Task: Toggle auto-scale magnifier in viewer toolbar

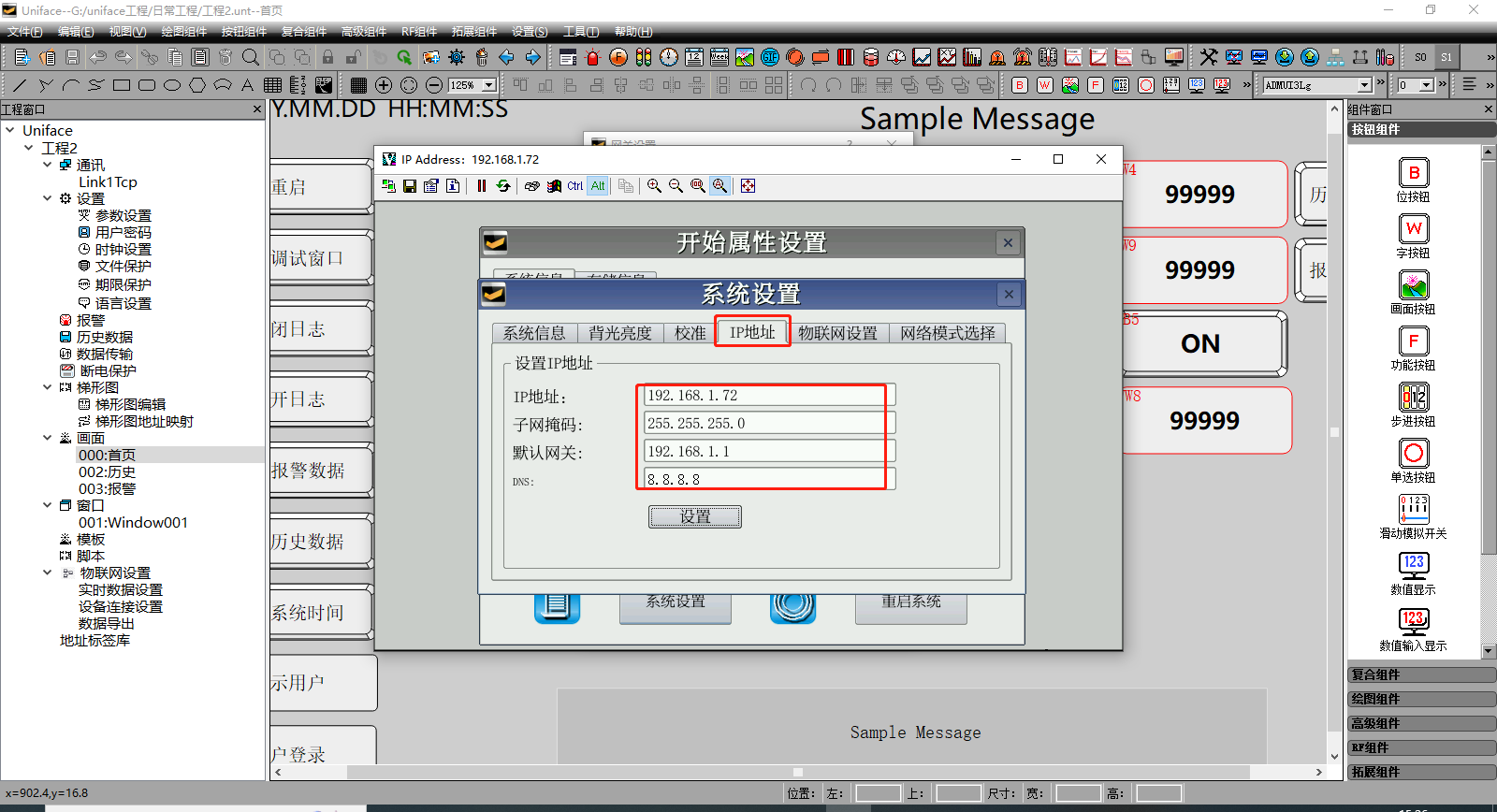Action: click(x=719, y=186)
